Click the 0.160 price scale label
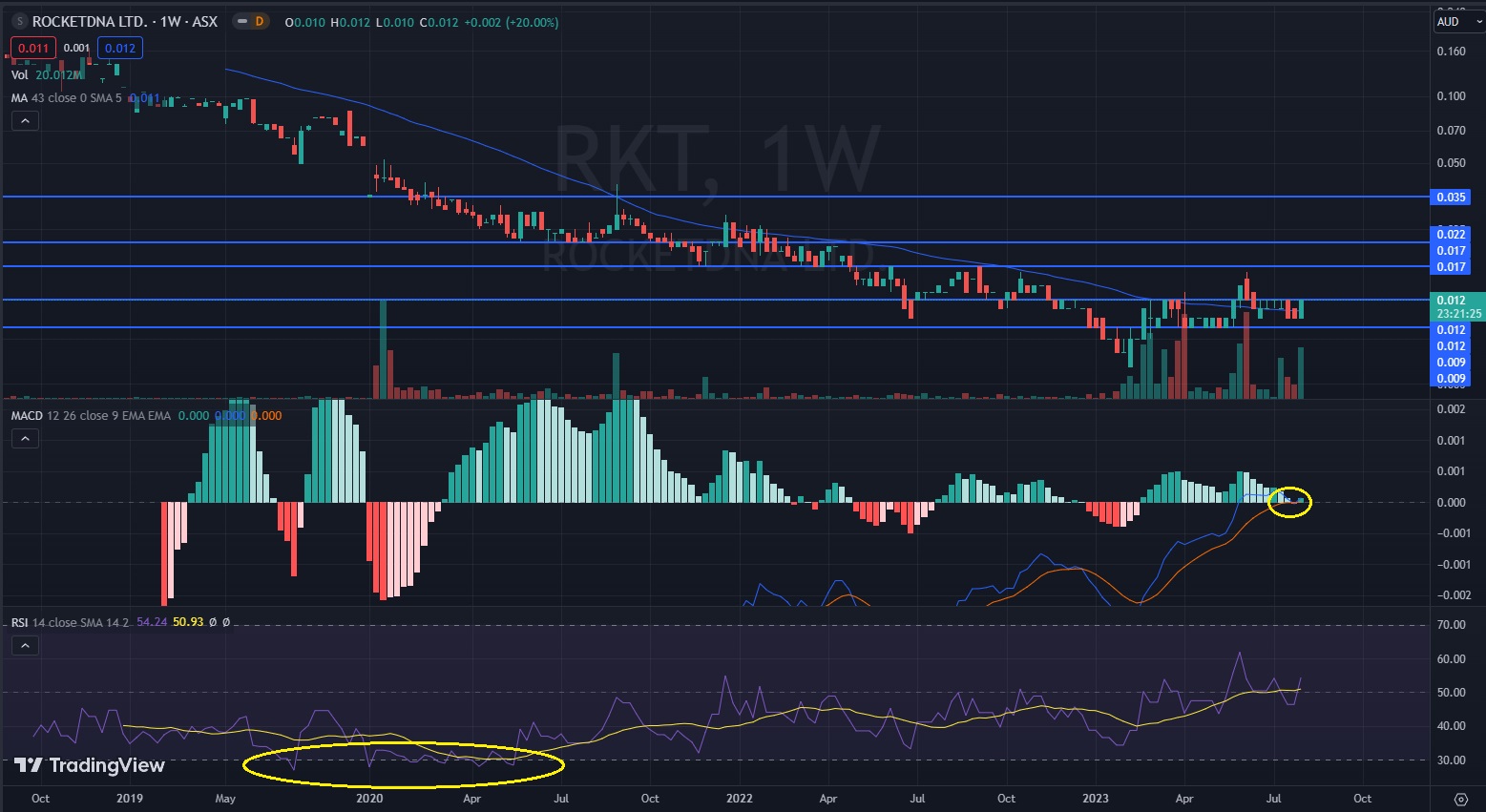This screenshot has width=1486, height=812. (1451, 52)
